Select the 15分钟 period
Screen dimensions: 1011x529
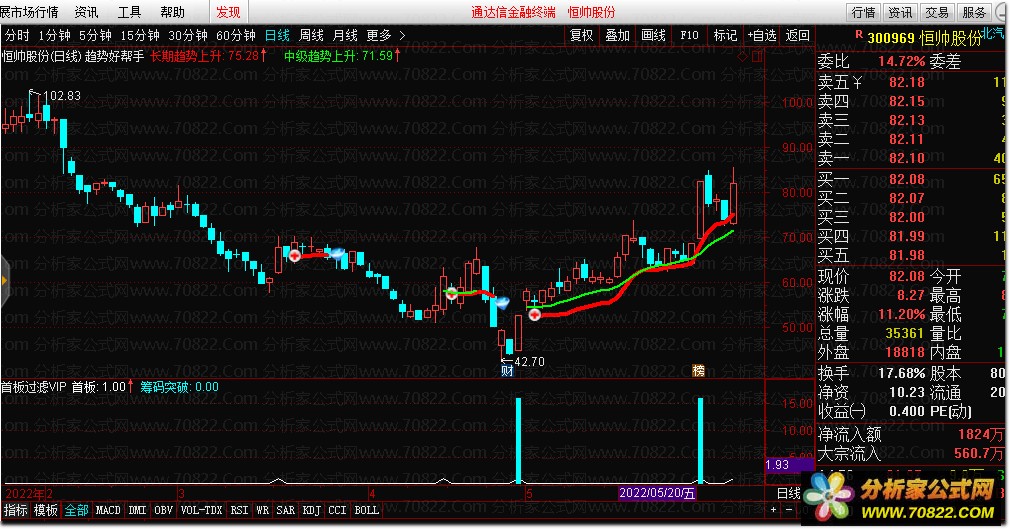139,35
